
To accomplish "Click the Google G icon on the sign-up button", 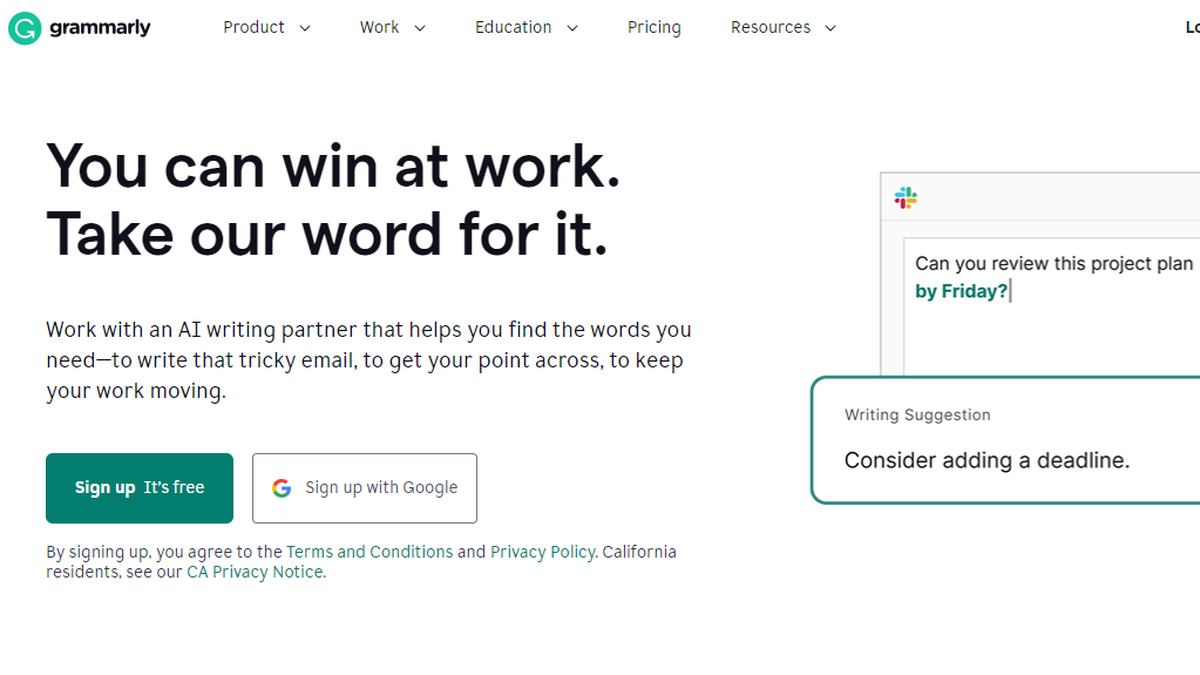I will pyautogui.click(x=281, y=488).
